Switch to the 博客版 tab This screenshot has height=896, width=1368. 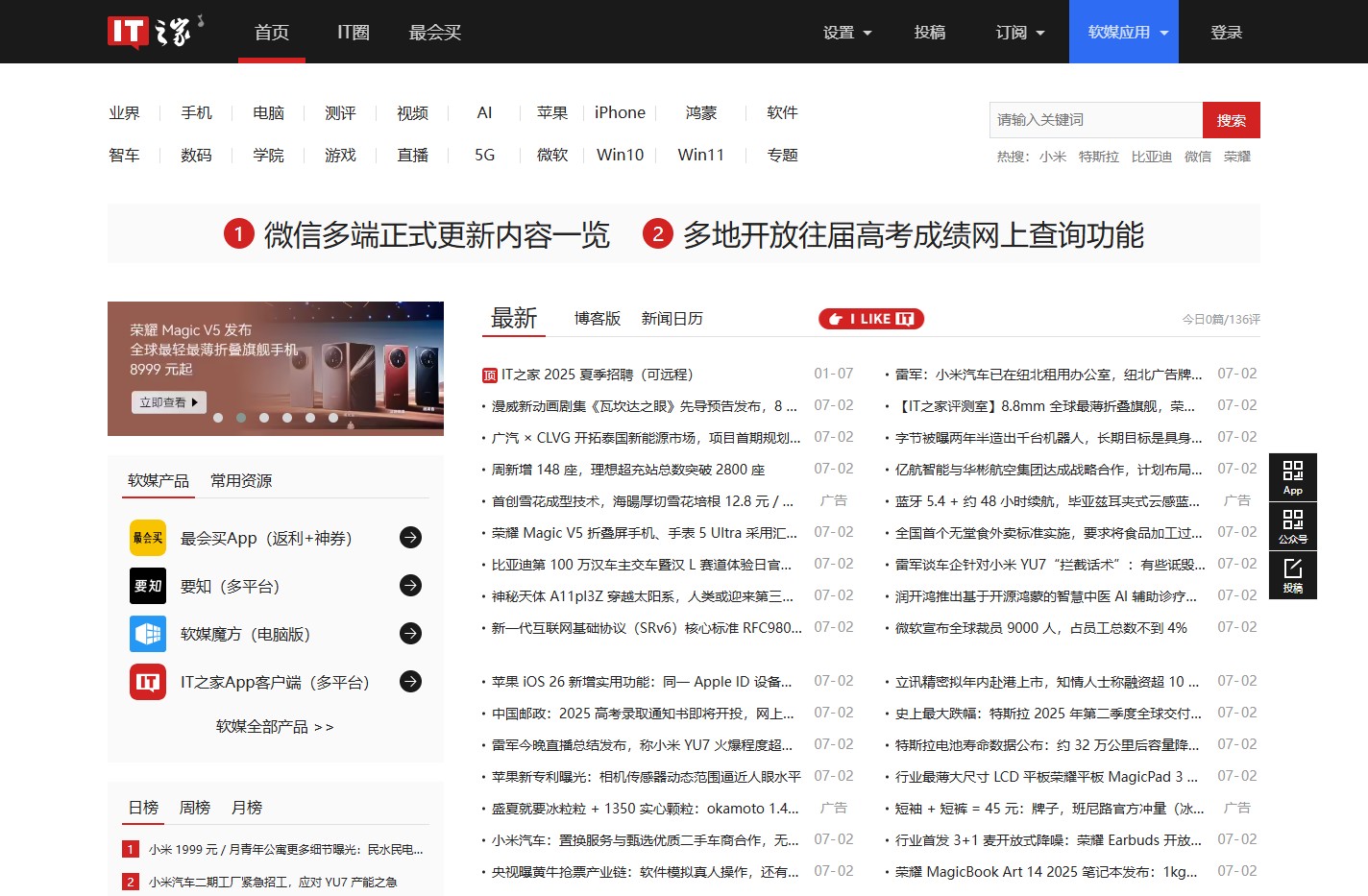point(598,319)
